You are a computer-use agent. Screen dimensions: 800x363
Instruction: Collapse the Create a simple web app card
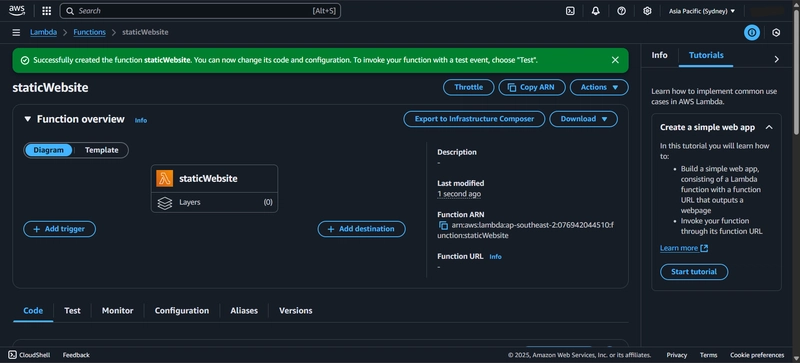(769, 127)
